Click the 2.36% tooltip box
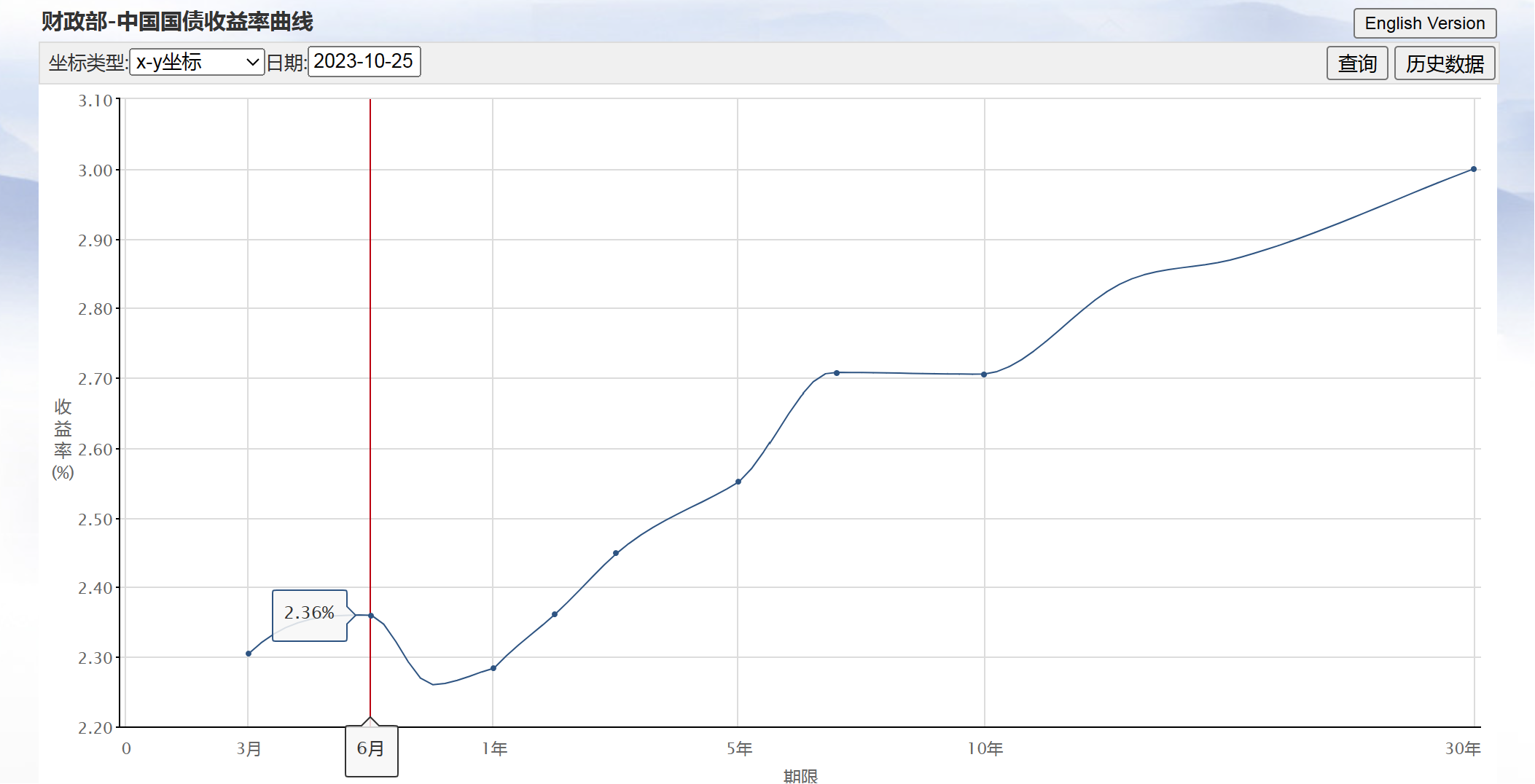This screenshot has height=784, width=1535. pyautogui.click(x=310, y=616)
